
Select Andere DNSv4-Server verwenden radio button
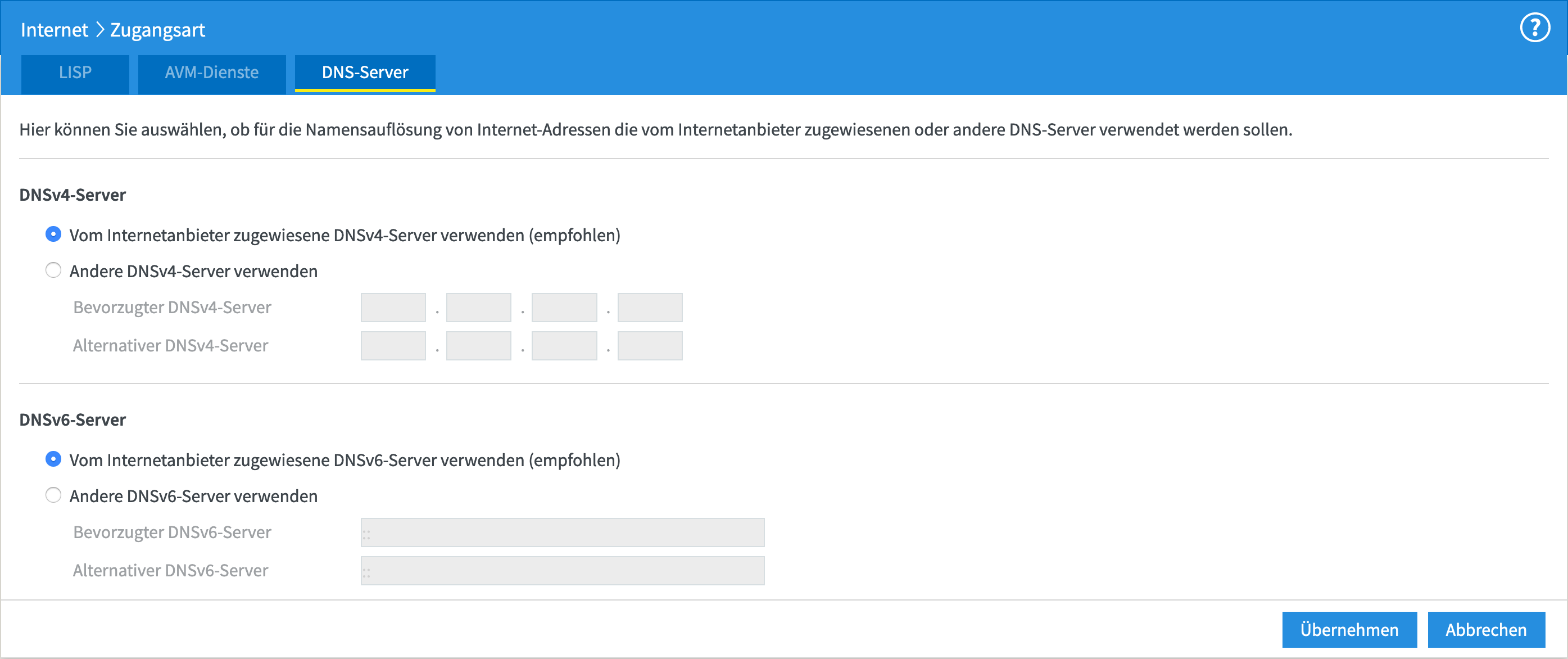(53, 270)
